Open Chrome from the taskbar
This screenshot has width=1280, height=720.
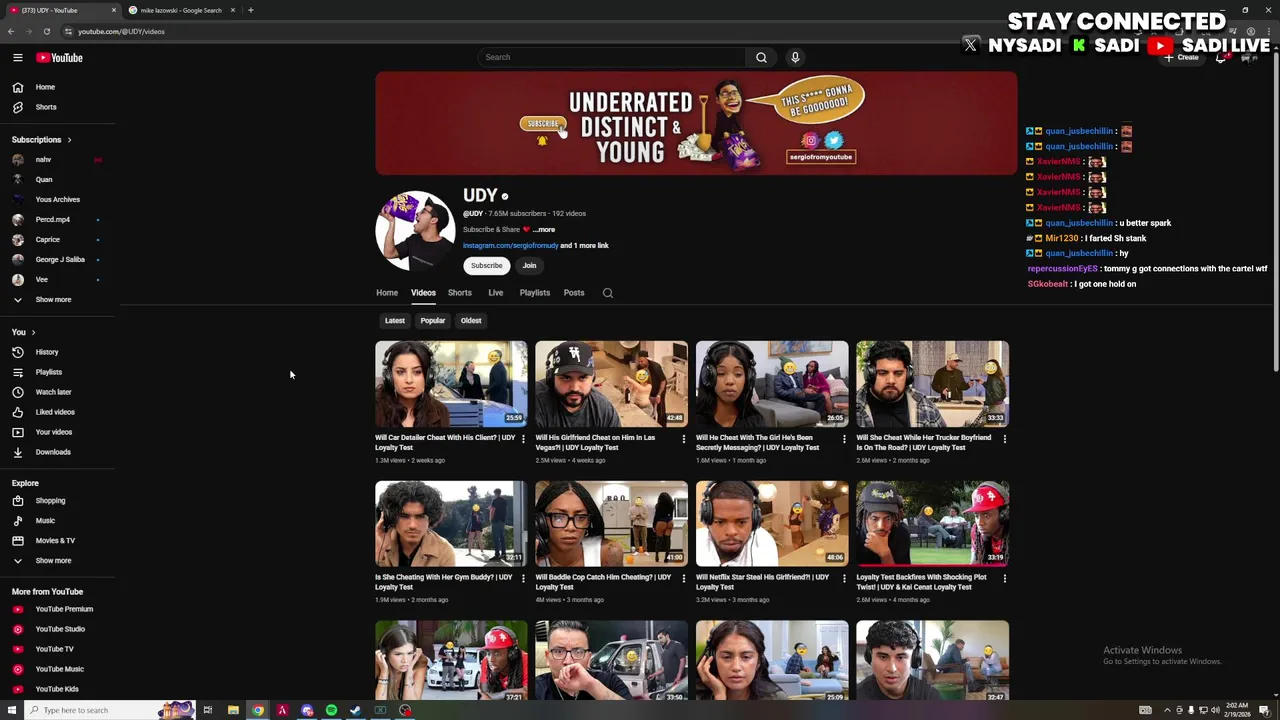click(x=258, y=710)
